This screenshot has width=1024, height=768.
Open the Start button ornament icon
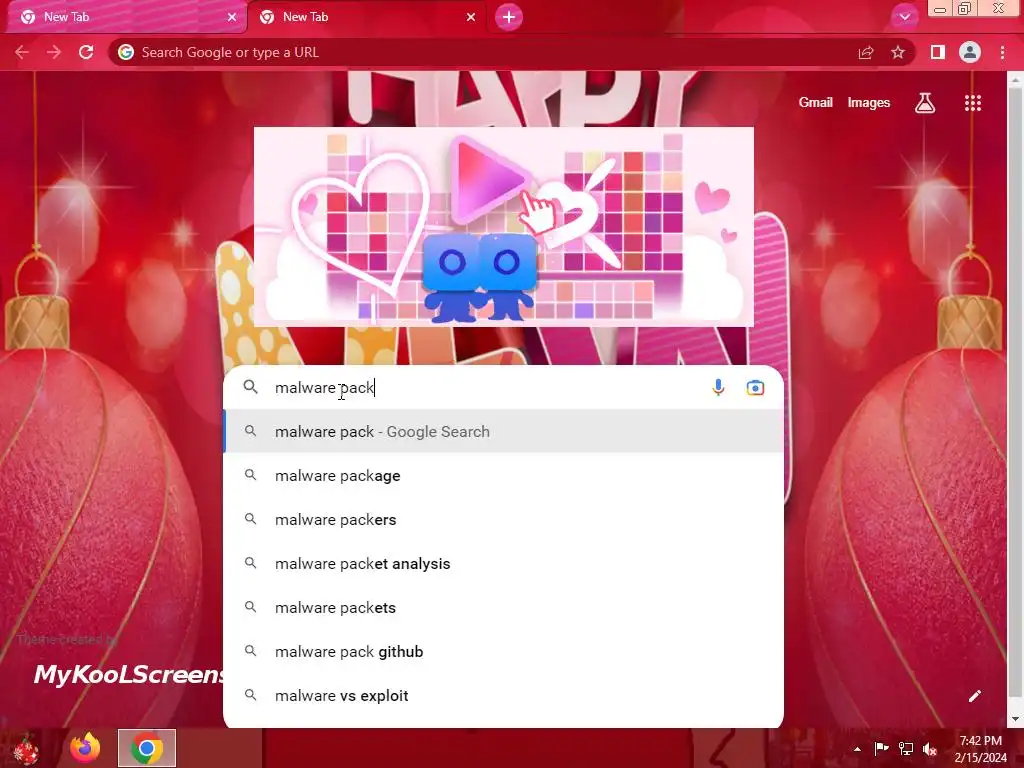click(x=26, y=749)
